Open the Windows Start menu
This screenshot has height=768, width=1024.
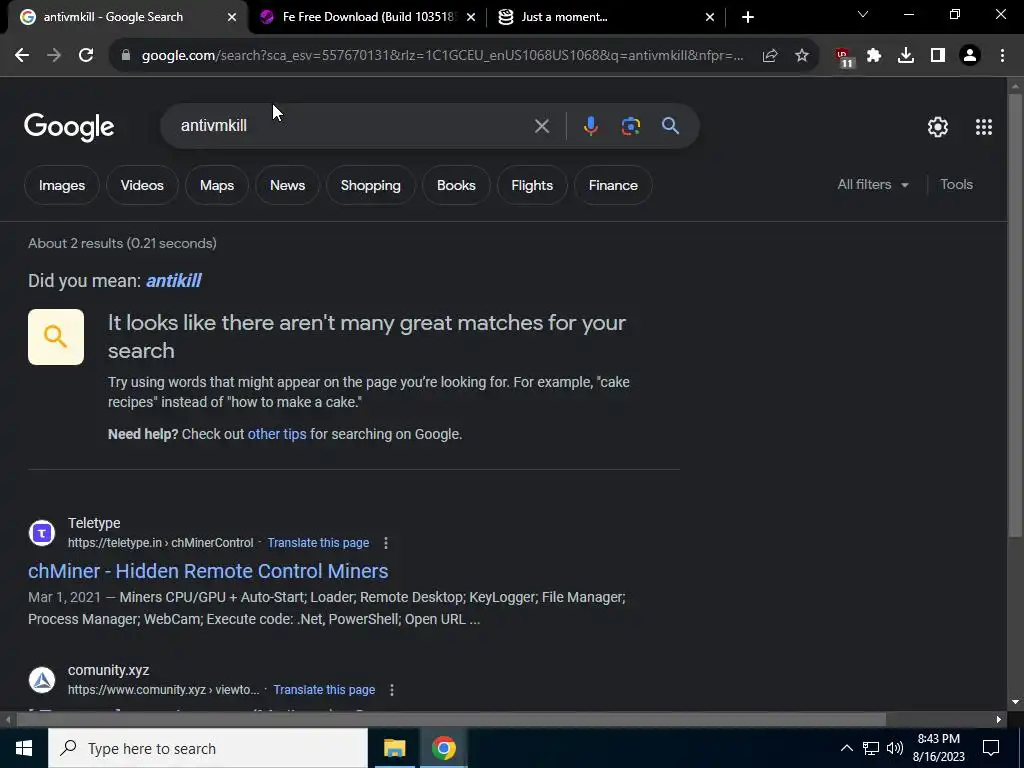coord(24,748)
